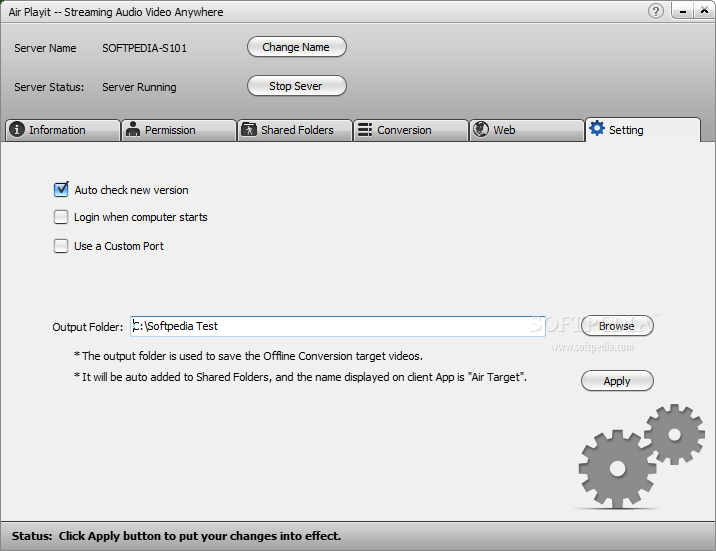Click the Information tab's info icon
The width and height of the screenshot is (716, 551).
coord(17,129)
